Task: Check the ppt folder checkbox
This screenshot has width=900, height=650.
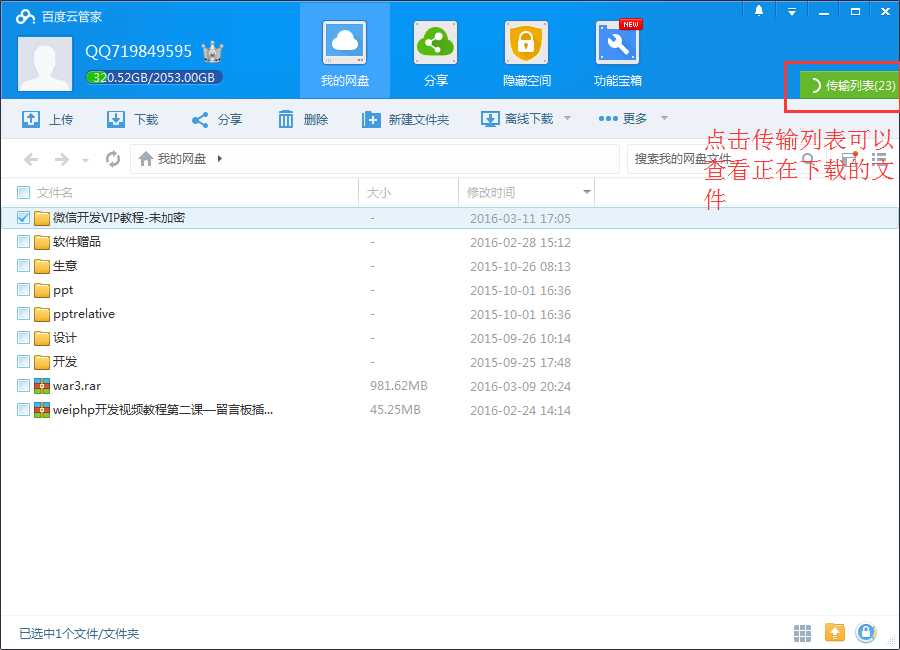Action: 24,290
